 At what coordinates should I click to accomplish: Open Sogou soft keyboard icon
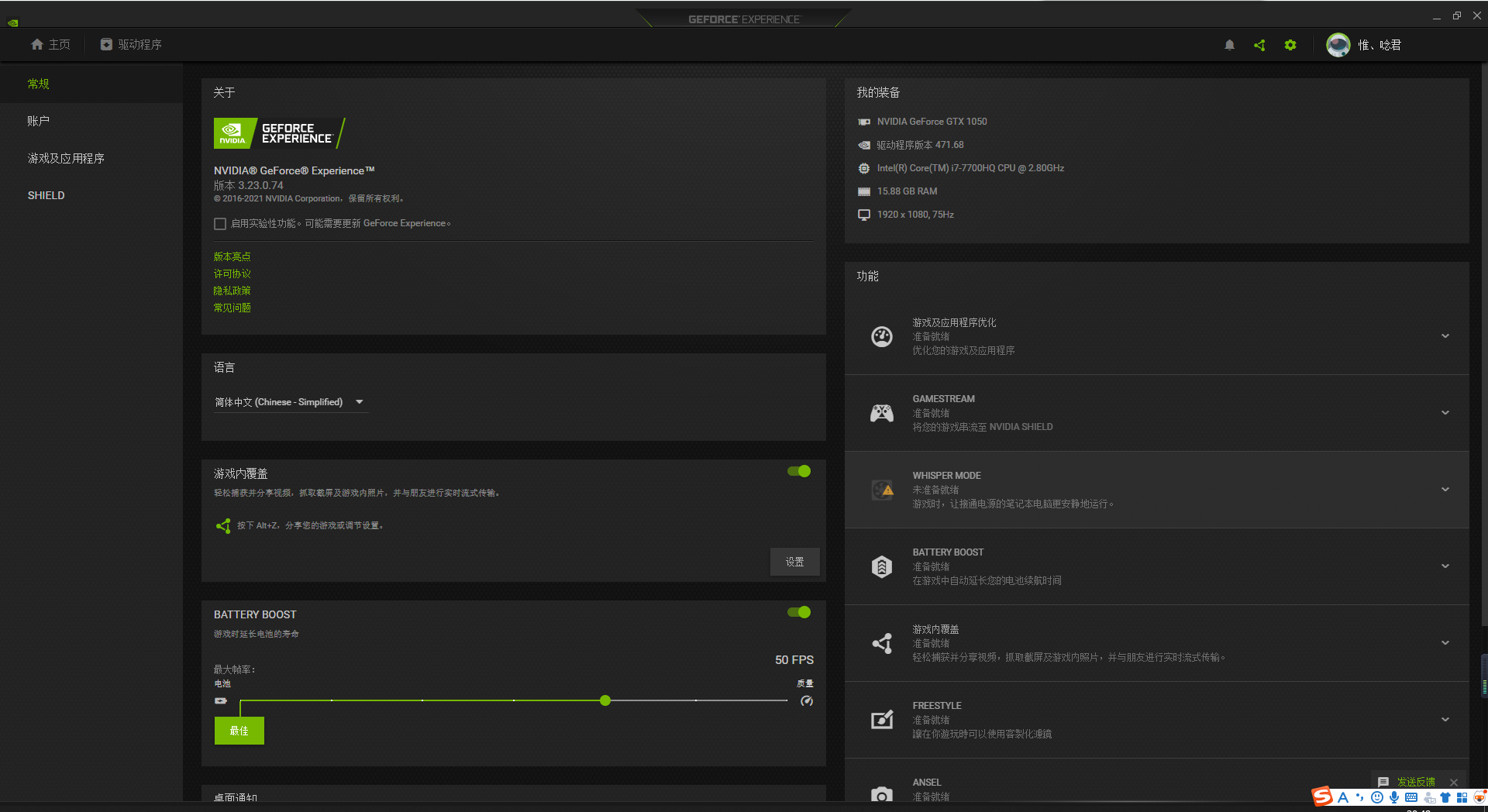coord(1410,797)
